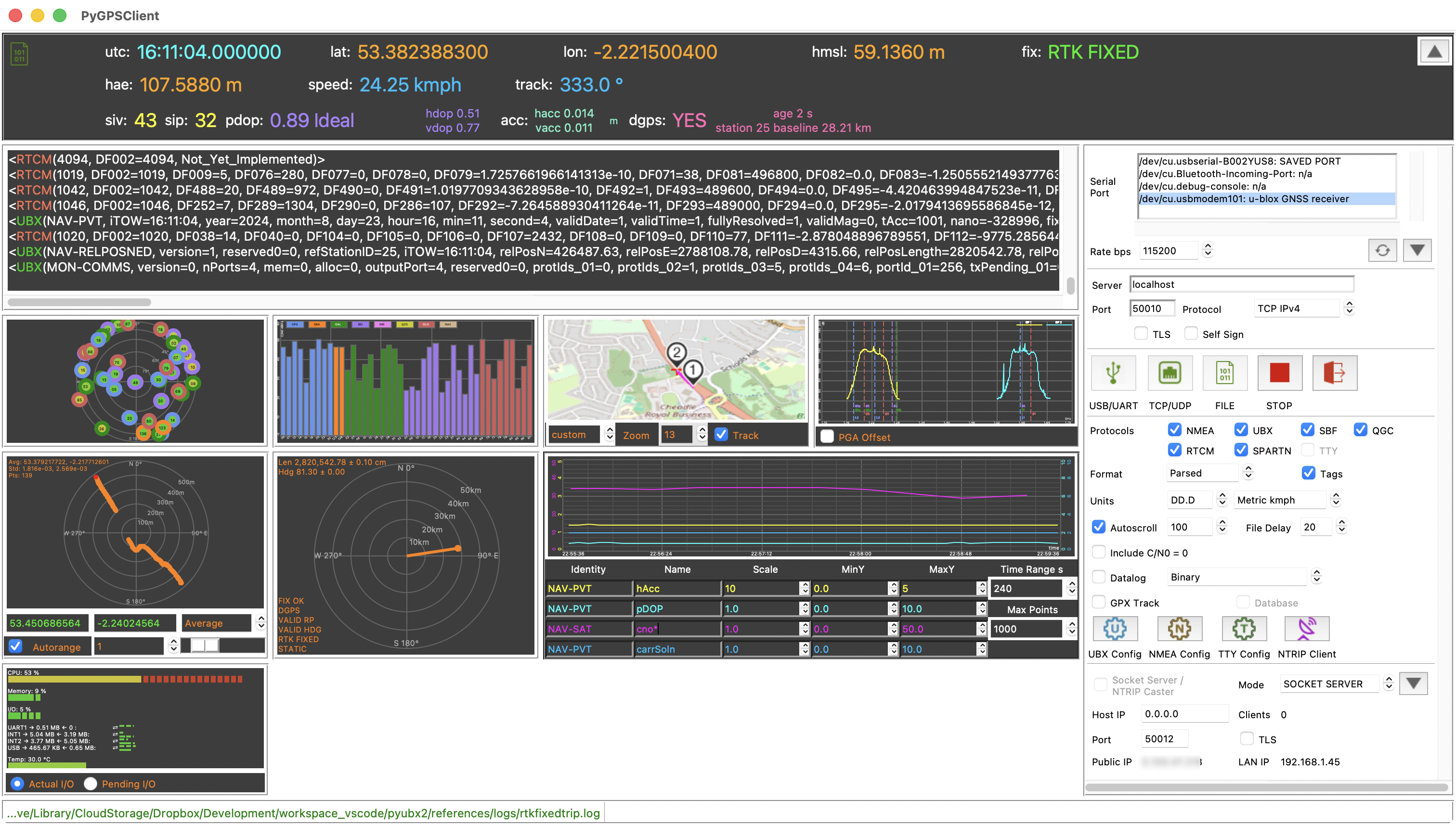The height and width of the screenshot is (826, 1456).
Task: Enable the TLS checkbox near Self Sign
Action: (x=1142, y=334)
